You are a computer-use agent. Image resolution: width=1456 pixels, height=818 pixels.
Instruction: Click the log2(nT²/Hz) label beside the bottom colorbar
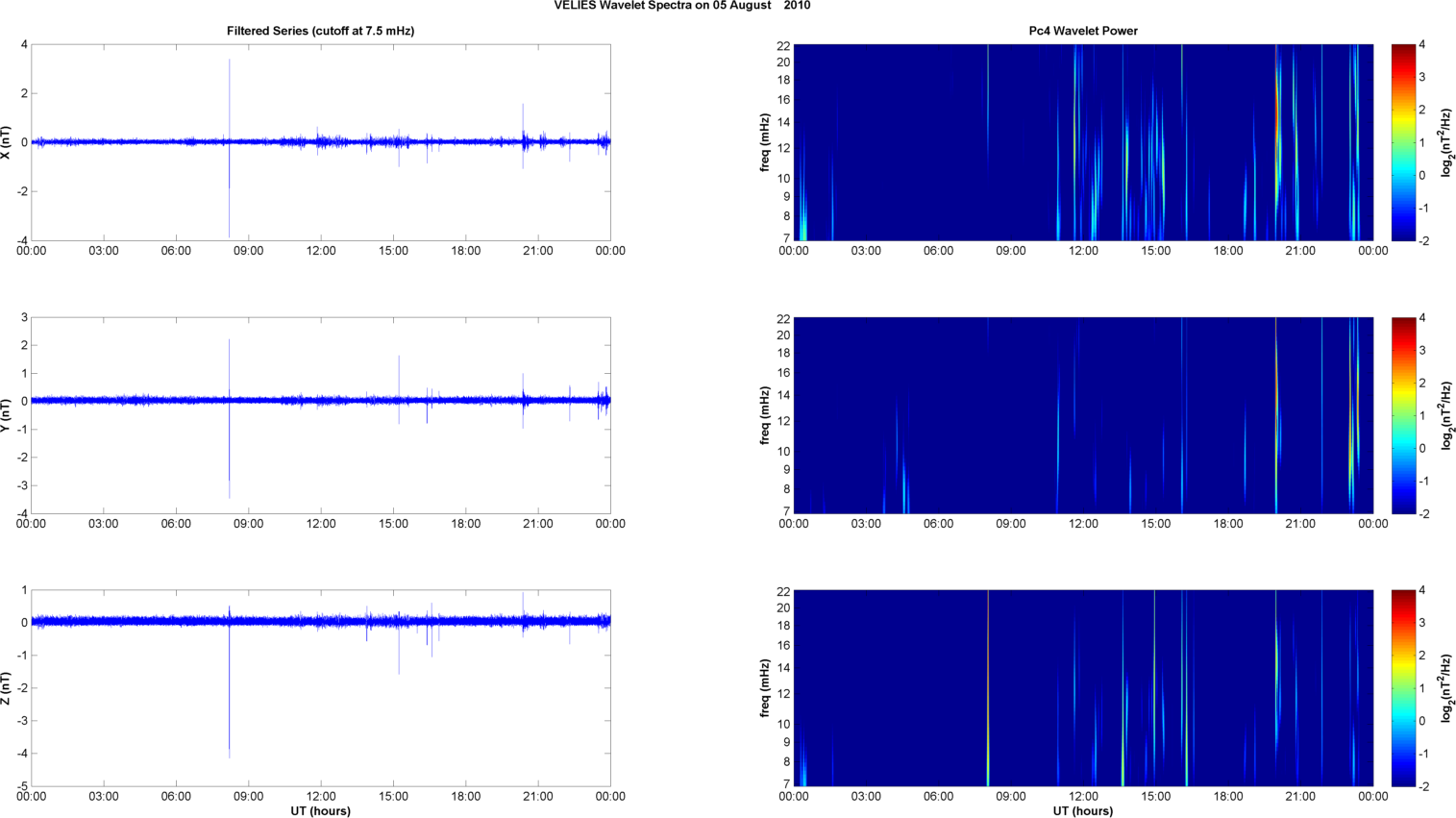[x=1447, y=688]
